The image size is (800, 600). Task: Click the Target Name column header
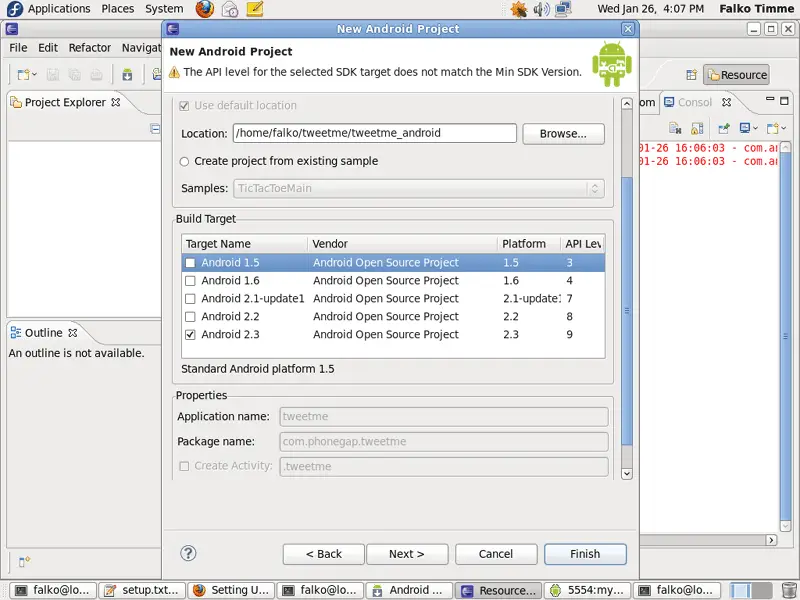(244, 244)
